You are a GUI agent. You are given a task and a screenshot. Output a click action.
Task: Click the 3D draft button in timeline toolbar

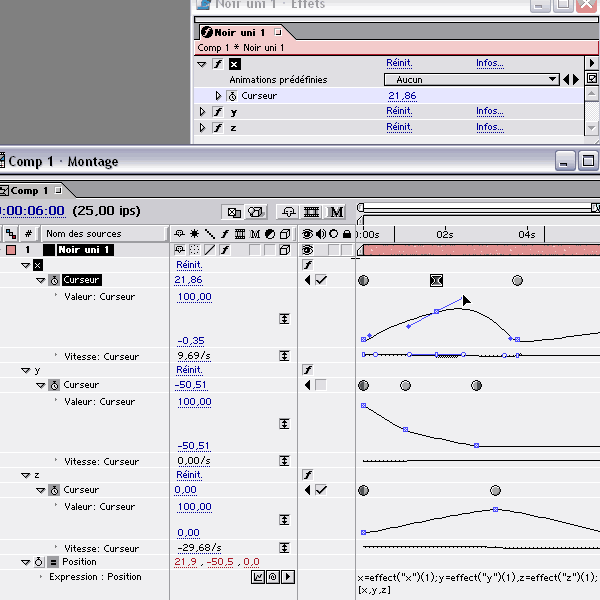[x=255, y=212]
